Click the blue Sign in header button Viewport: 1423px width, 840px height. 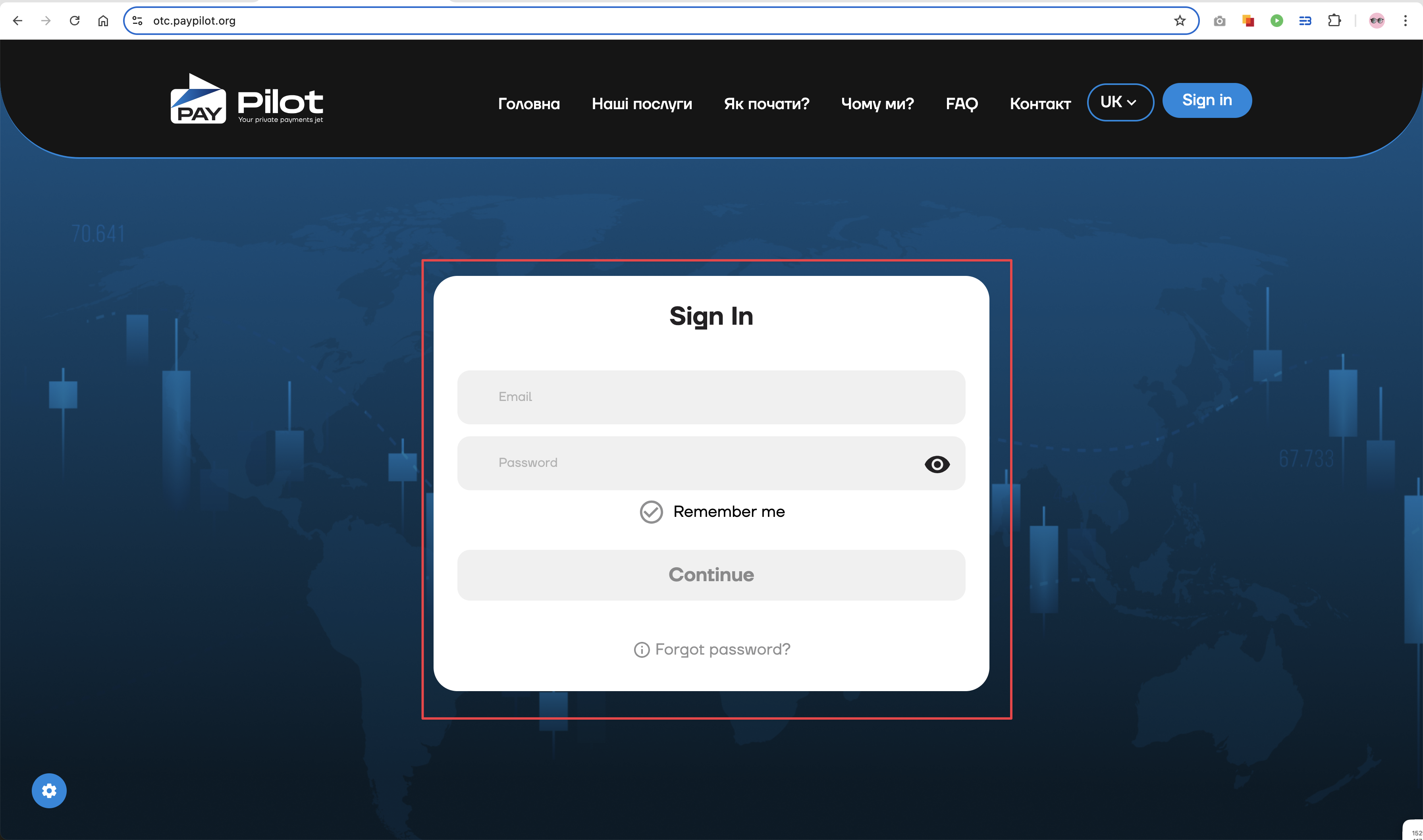point(1207,100)
